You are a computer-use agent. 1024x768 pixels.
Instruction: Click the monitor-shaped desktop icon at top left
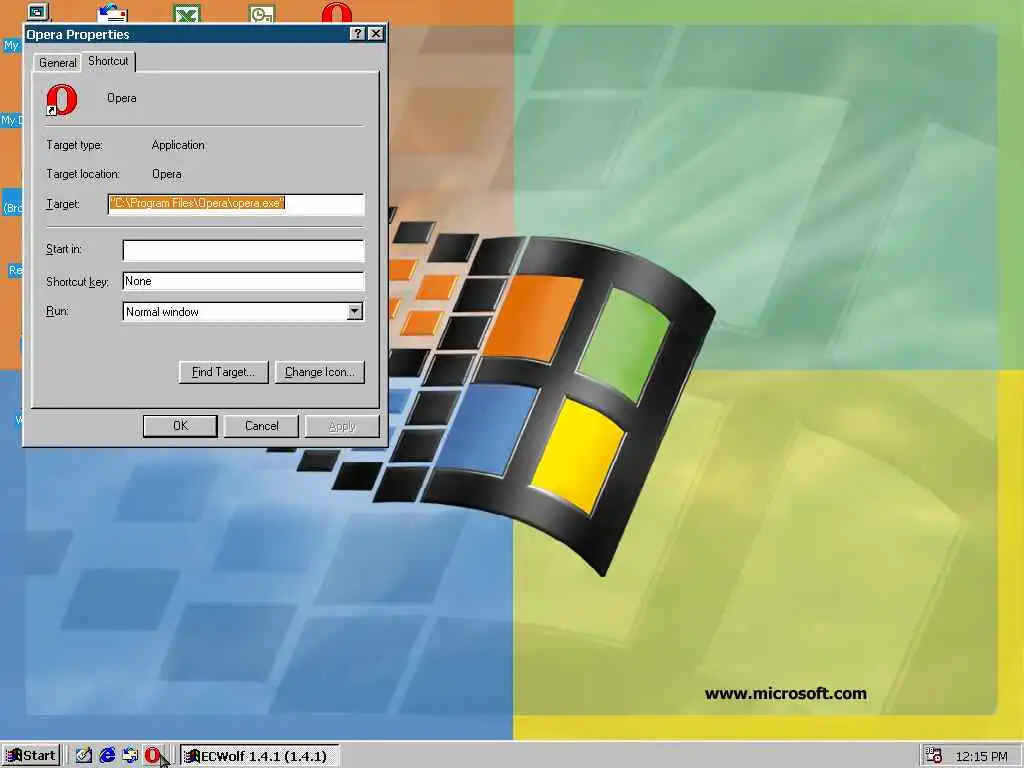pyautogui.click(x=38, y=11)
